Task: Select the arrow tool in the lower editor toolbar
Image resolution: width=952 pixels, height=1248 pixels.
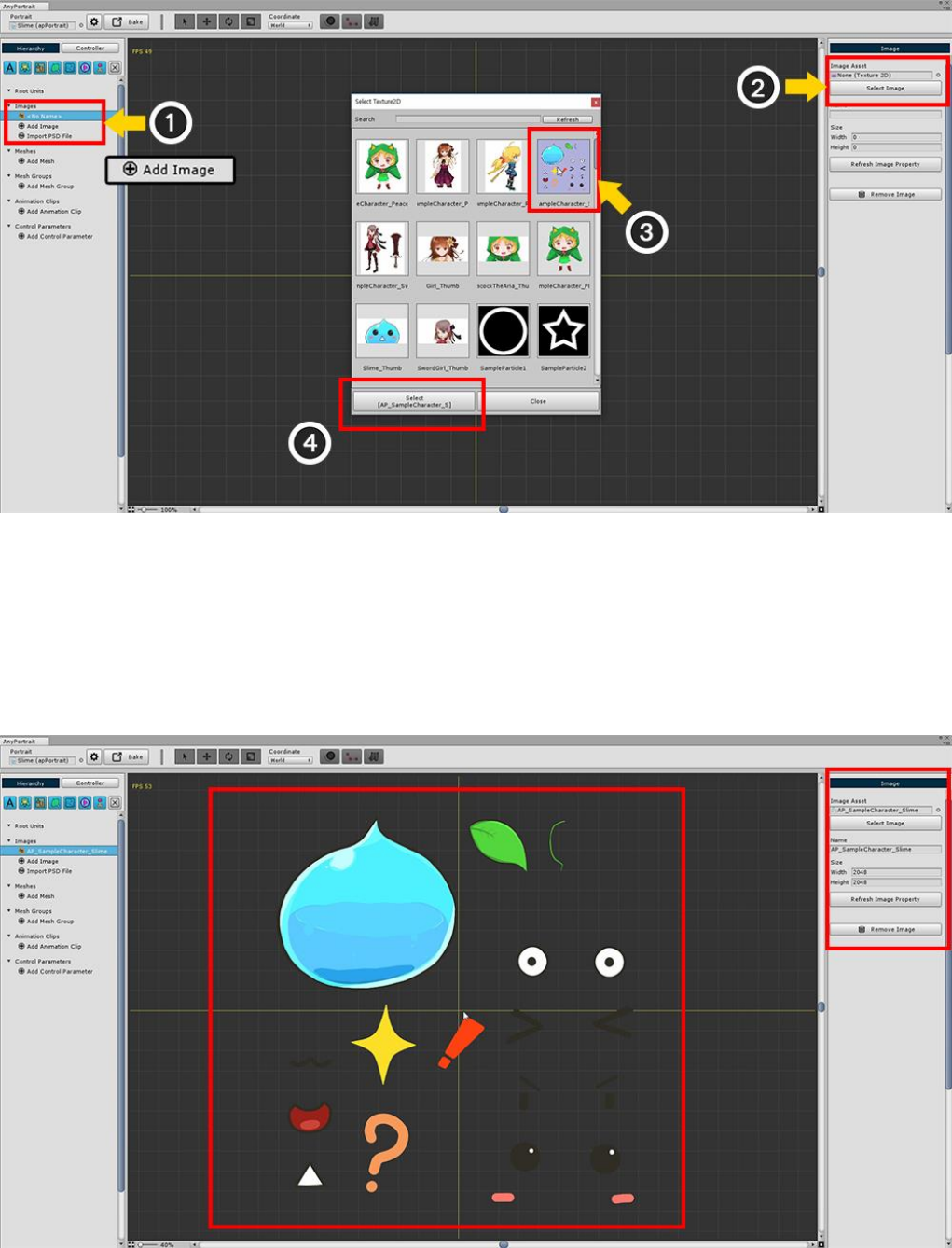Action: click(185, 756)
